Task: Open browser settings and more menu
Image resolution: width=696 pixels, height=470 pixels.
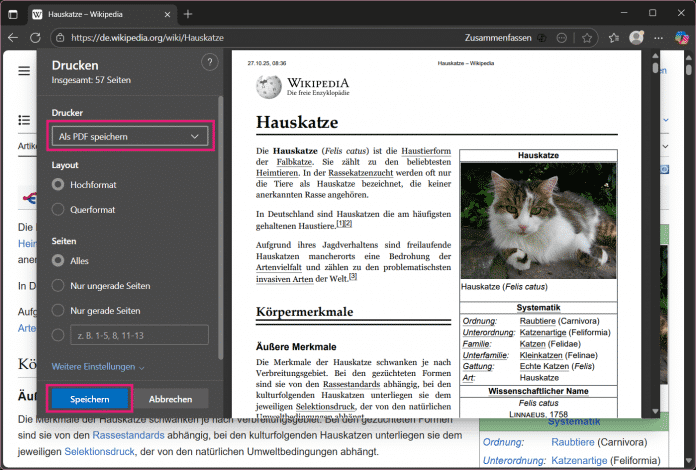Action: 659,38
